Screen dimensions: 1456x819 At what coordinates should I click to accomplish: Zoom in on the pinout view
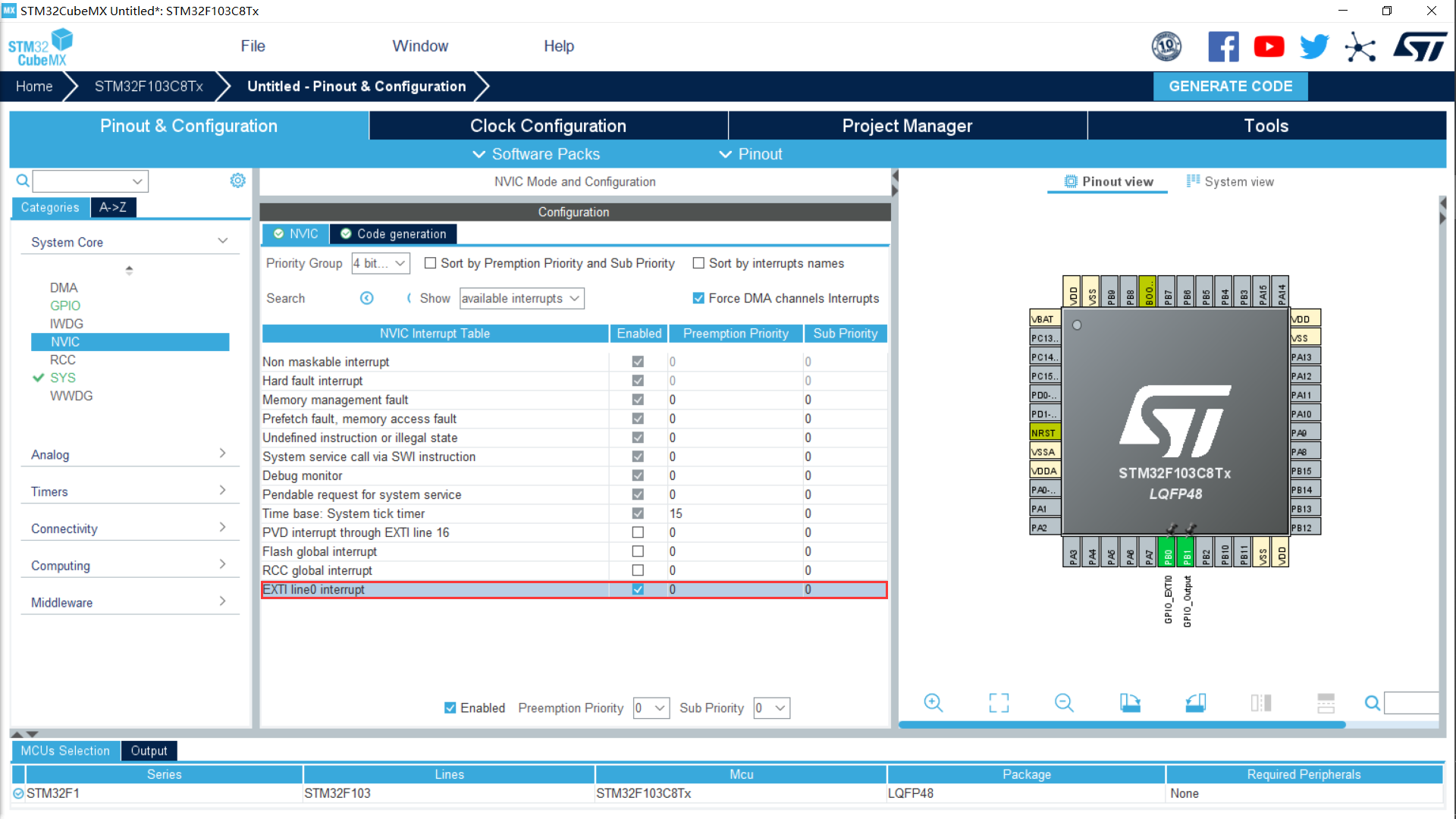(x=934, y=703)
